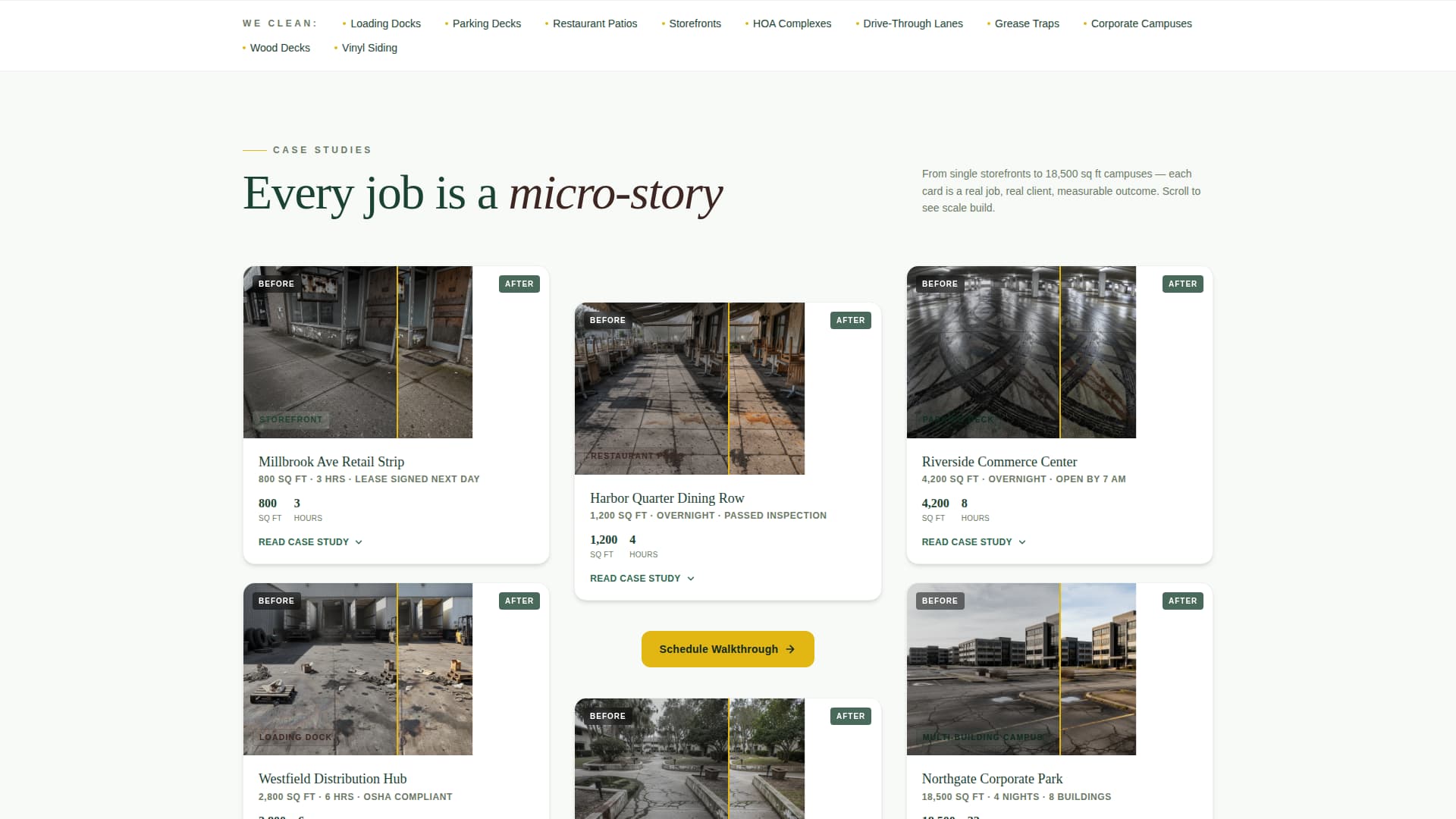Screen dimensions: 1456x819
Task: Open the Riverside parking deck before photo
Action: 983,352
